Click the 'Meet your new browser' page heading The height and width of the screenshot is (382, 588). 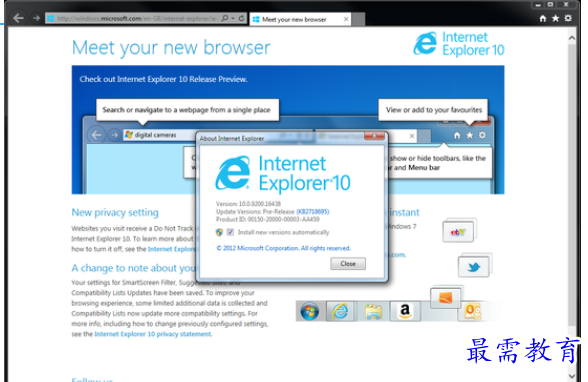pyautogui.click(x=171, y=48)
